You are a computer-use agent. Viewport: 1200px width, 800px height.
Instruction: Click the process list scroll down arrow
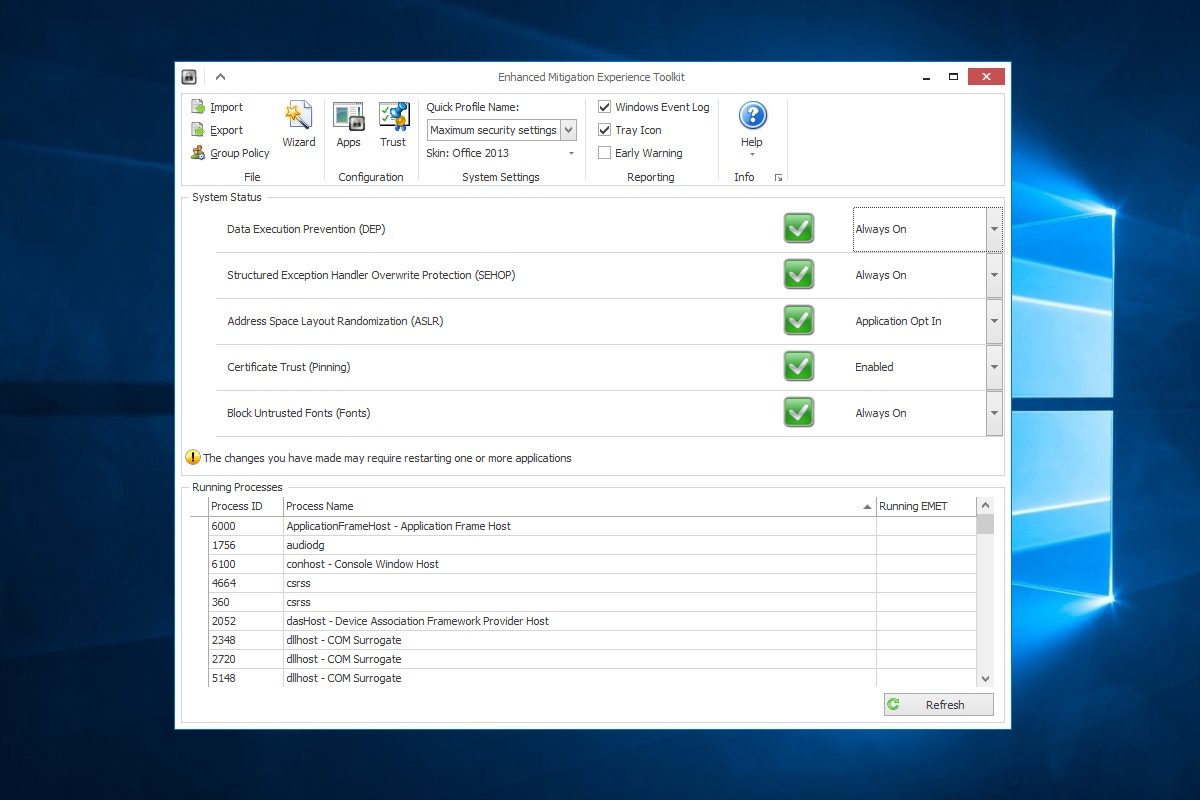click(x=985, y=678)
